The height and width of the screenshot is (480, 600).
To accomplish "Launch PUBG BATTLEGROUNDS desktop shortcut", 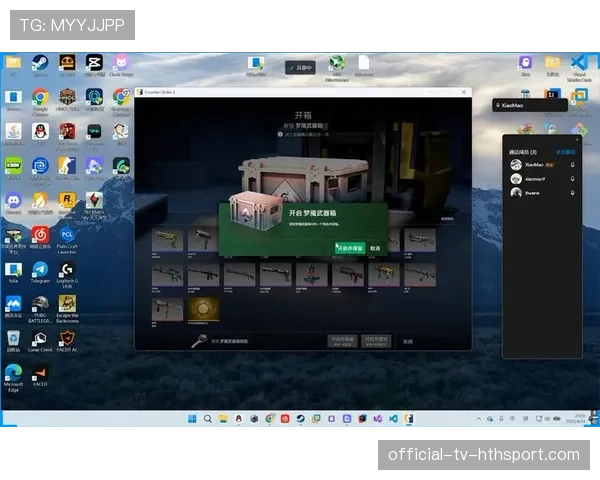I will click(x=40, y=304).
